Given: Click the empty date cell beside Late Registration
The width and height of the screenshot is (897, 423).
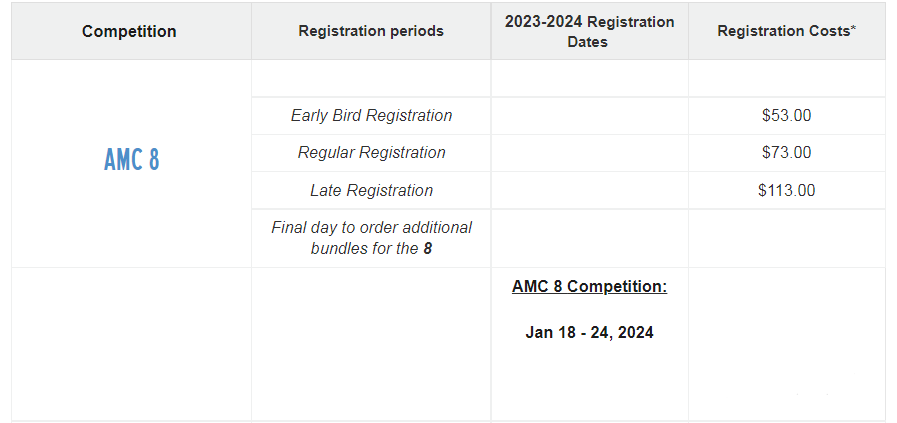Looking at the screenshot, I should coord(589,190).
